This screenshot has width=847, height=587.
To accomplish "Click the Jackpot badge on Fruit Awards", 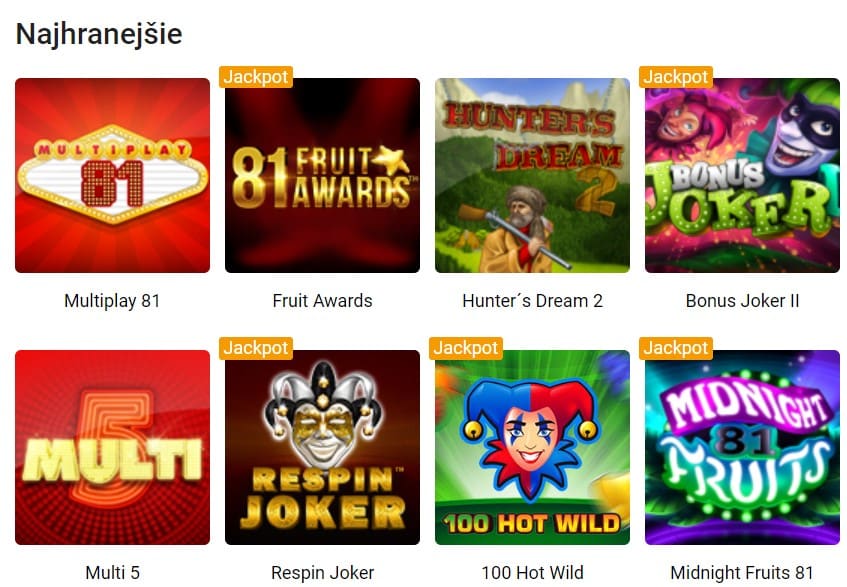I will click(x=256, y=77).
